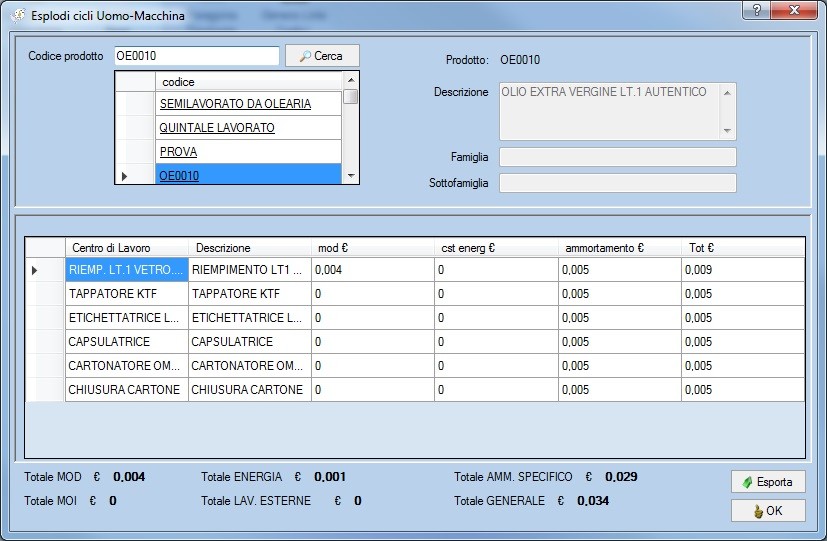The width and height of the screenshot is (827, 541).
Task: Click the Sottofamiglia field
Action: 618,183
